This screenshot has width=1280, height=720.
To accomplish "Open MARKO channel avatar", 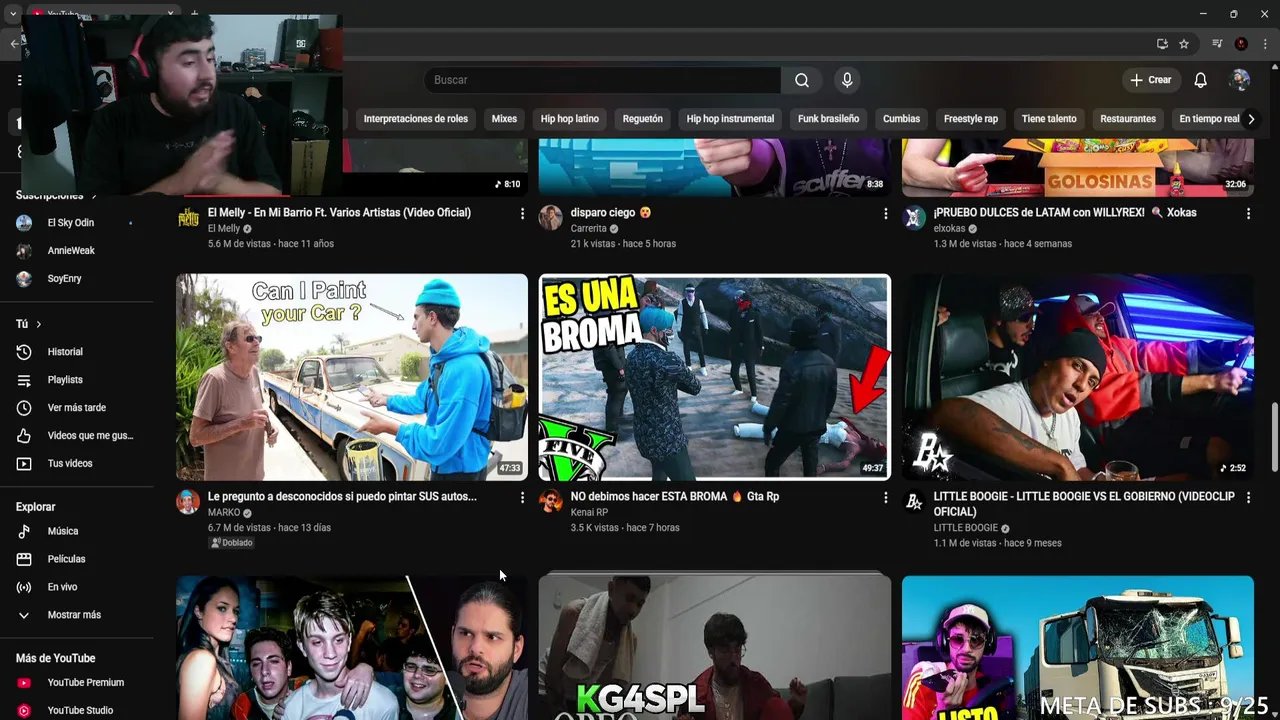I will point(188,502).
